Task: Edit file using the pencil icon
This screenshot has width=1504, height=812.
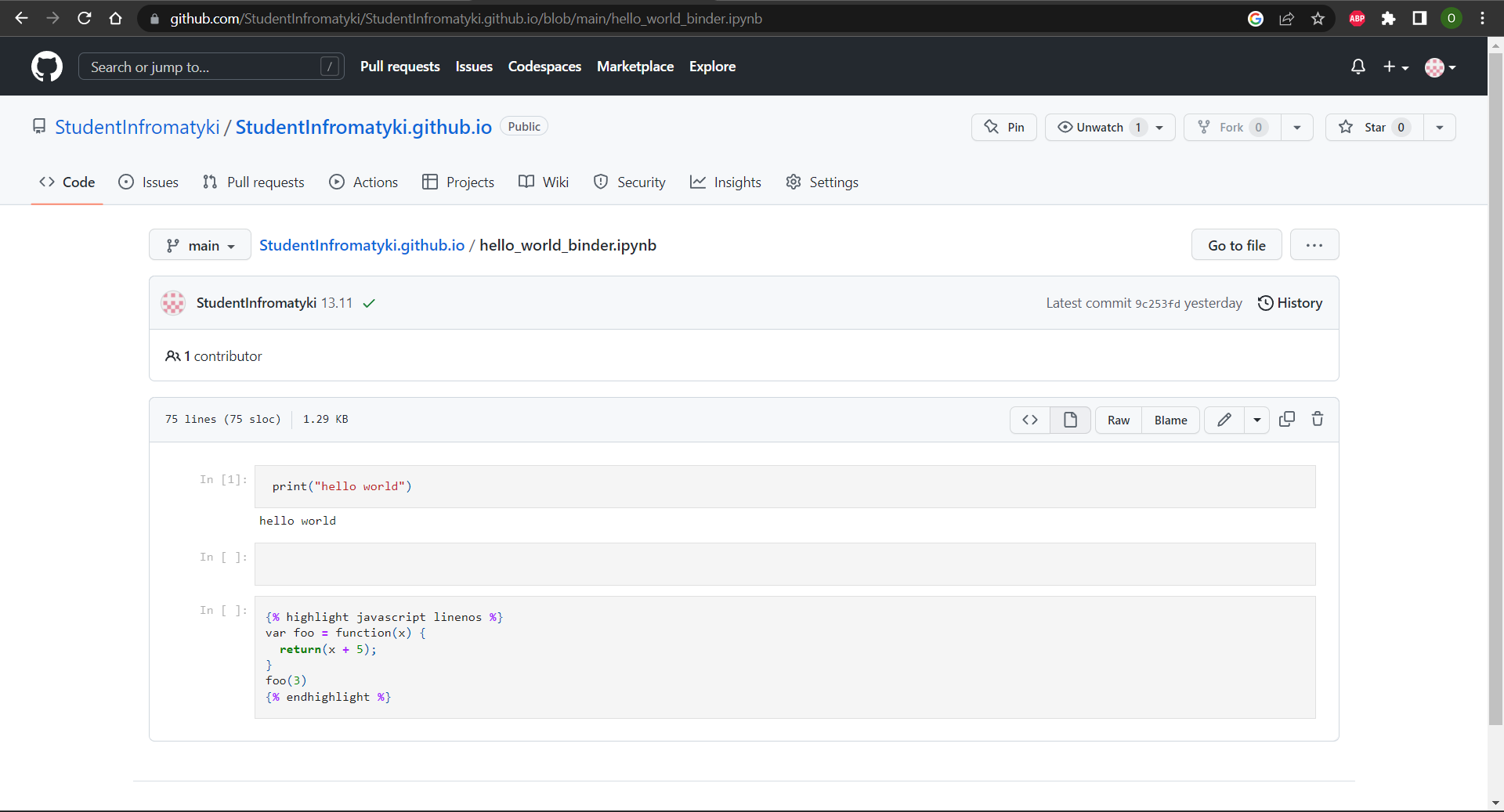Action: pyautogui.click(x=1224, y=420)
